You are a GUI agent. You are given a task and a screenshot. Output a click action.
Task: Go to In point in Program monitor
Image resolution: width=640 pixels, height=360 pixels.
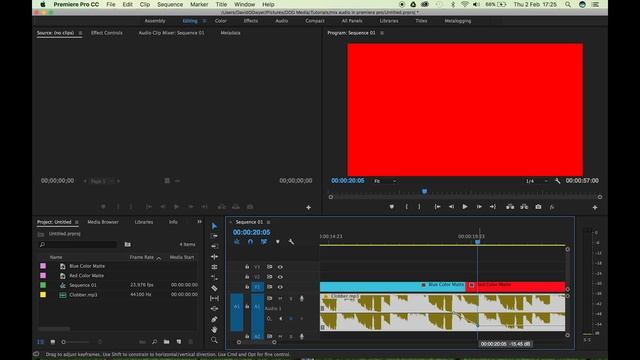point(437,207)
